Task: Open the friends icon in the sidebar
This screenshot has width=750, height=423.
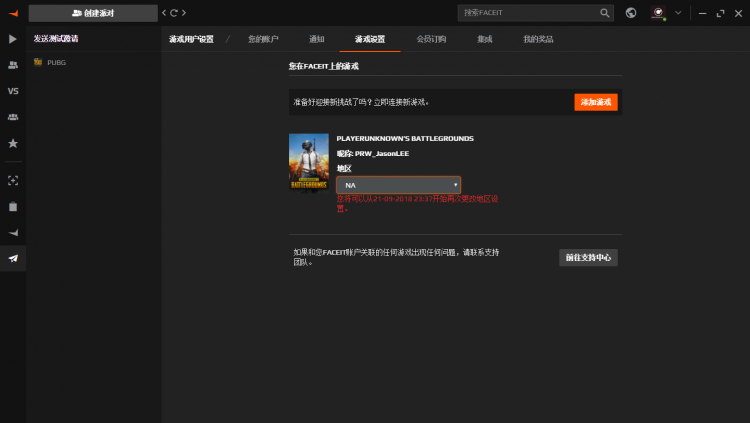Action: [x=13, y=65]
